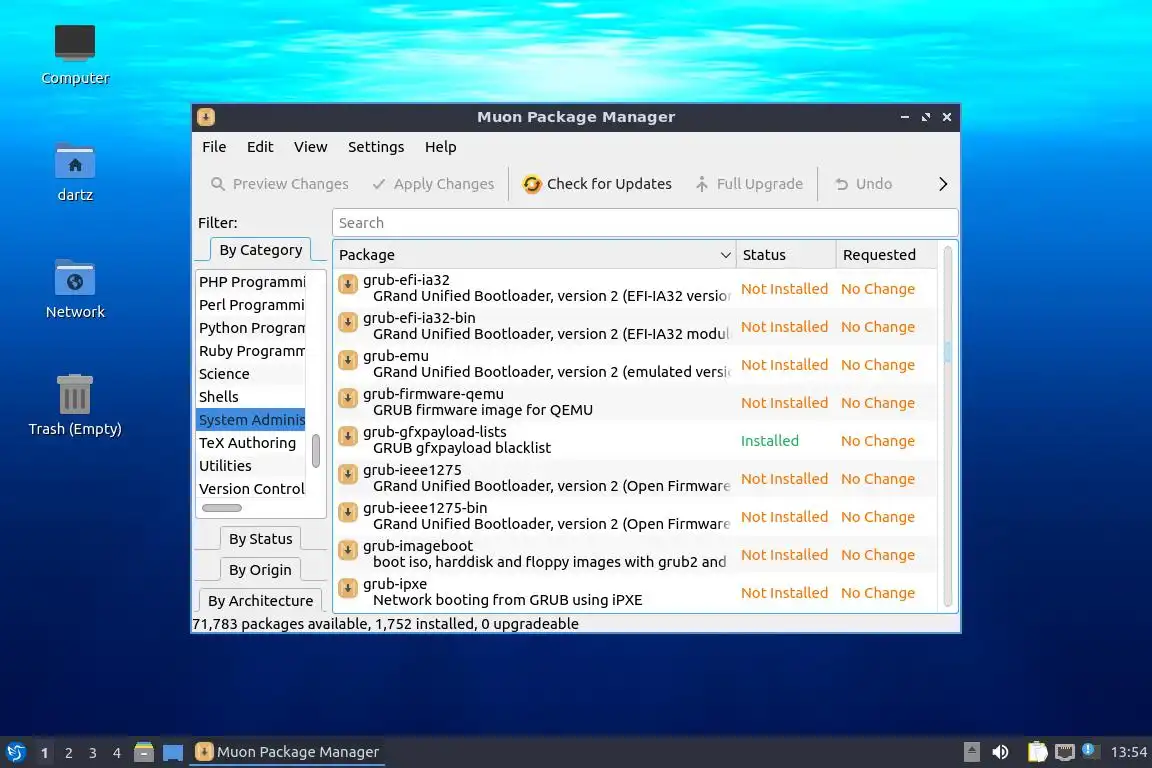Open the Settings menu
Viewport: 1152px width, 768px height.
tap(376, 147)
